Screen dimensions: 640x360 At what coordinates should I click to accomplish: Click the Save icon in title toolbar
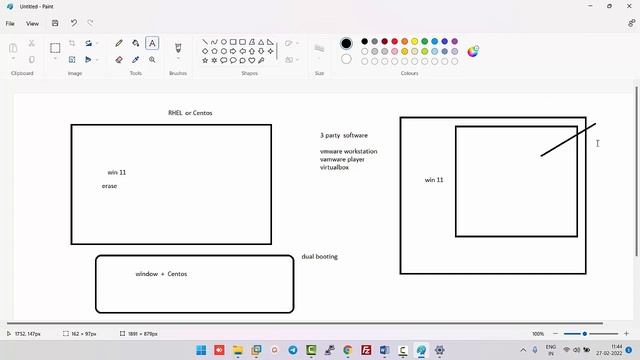pos(55,23)
